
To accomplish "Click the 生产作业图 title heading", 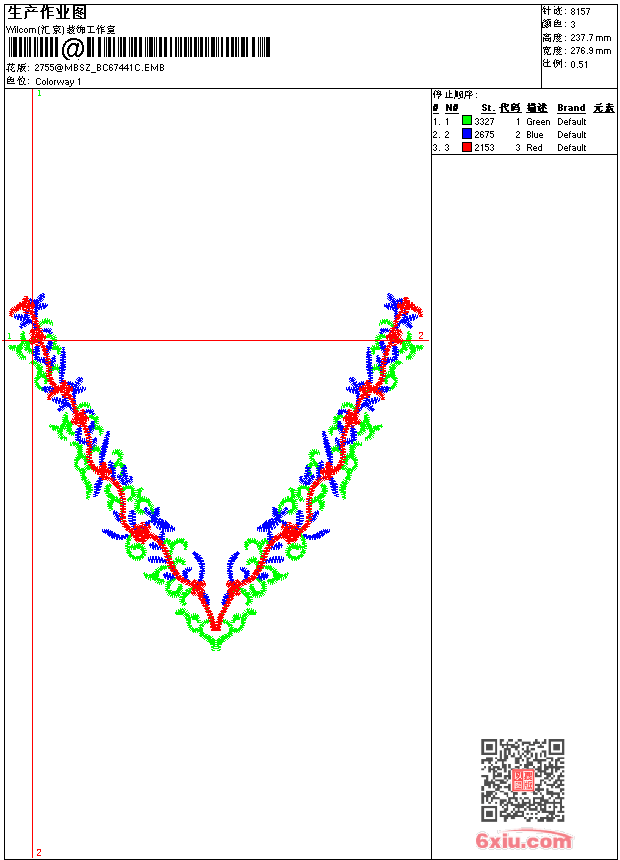I will click(47, 12).
